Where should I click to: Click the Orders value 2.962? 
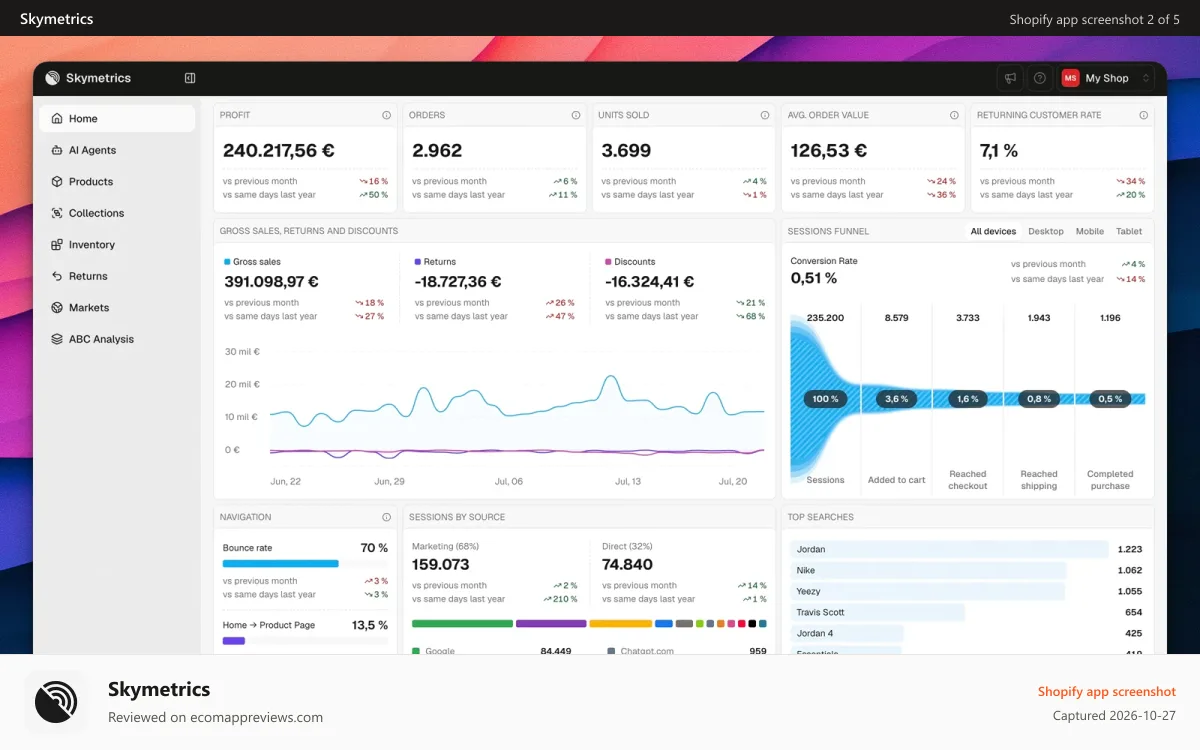(x=437, y=151)
